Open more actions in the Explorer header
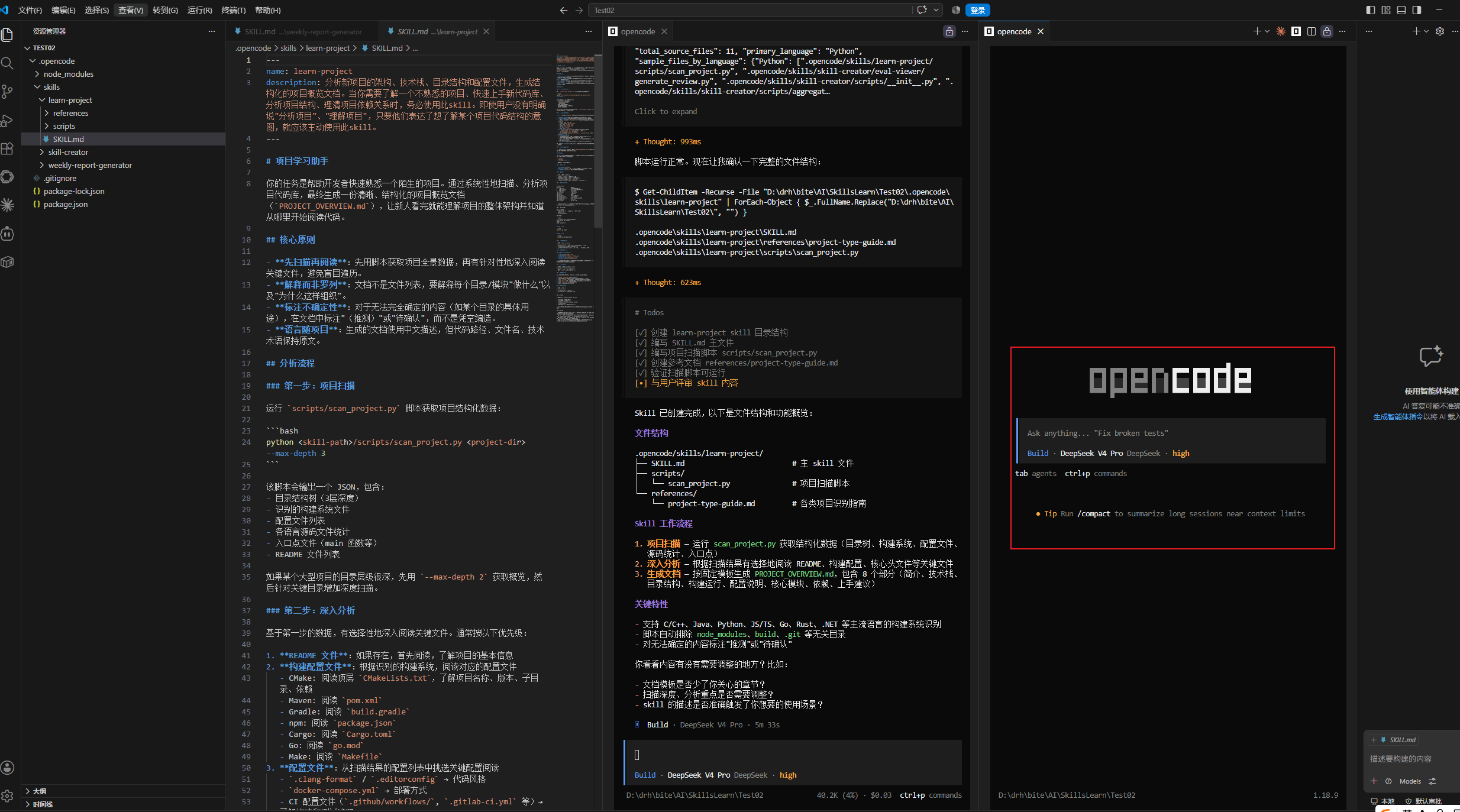 [x=212, y=31]
